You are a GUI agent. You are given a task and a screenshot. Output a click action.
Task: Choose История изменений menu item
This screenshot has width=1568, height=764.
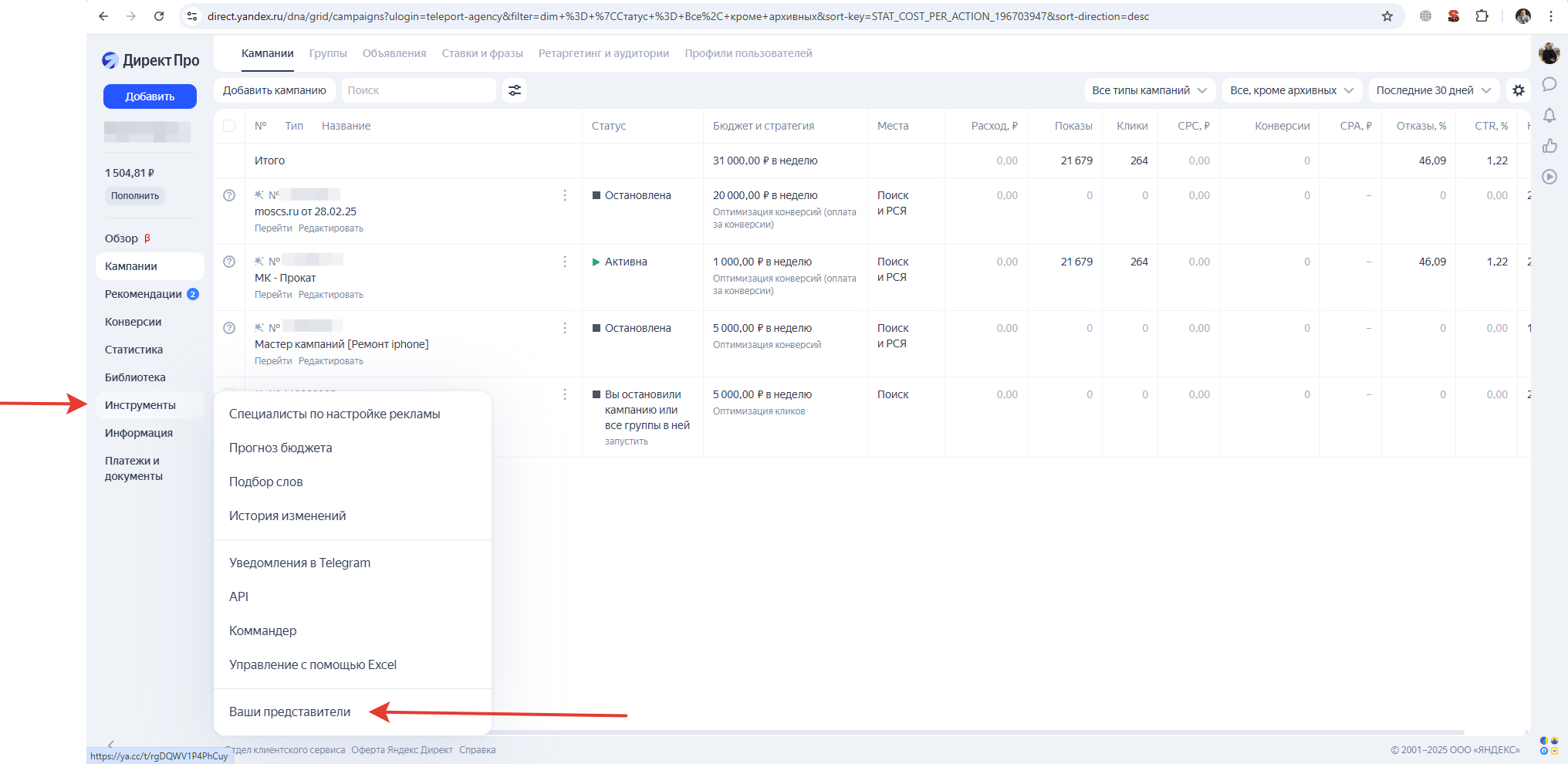353,516
